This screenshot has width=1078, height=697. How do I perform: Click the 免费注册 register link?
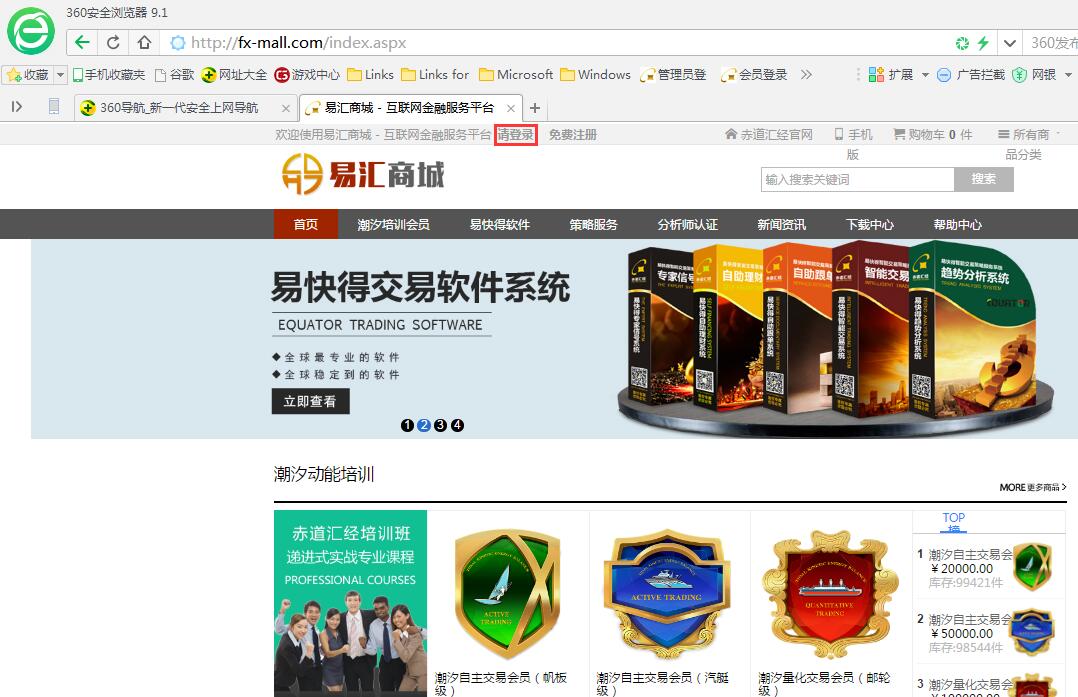(573, 135)
